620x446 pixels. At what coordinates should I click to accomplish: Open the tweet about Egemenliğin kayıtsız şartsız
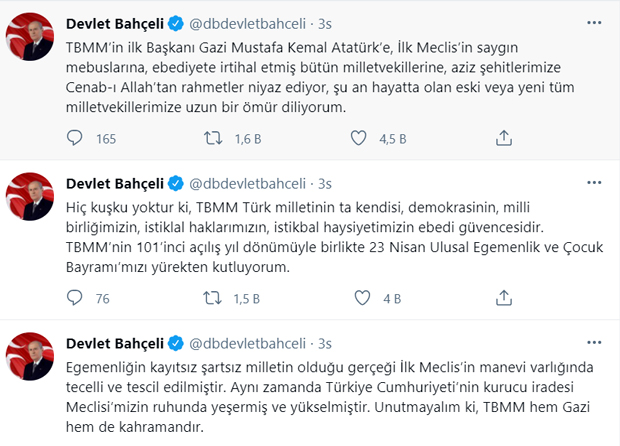[329, 397]
